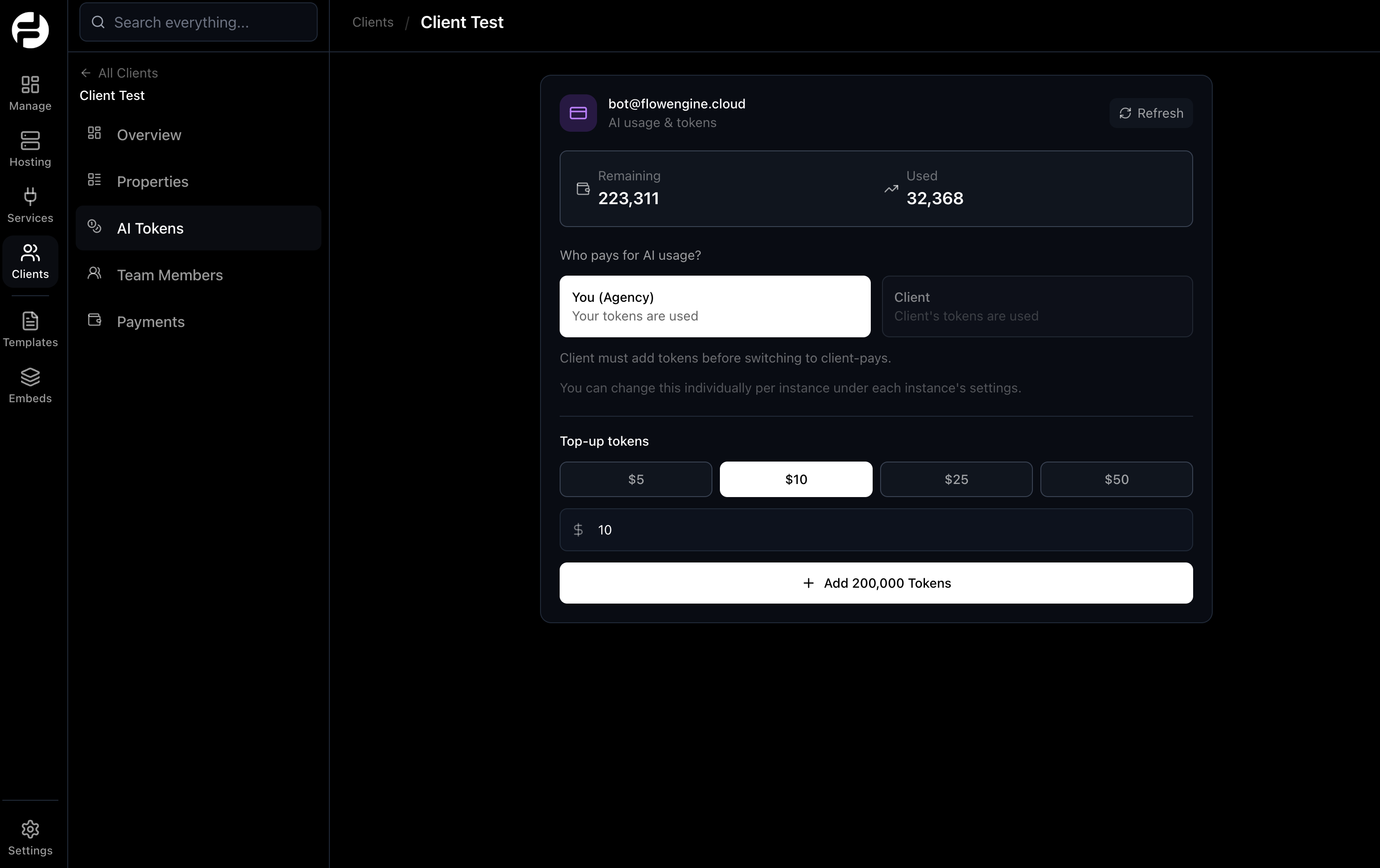Open the Hosting server icon
Image resolution: width=1380 pixels, height=868 pixels.
[x=30, y=141]
